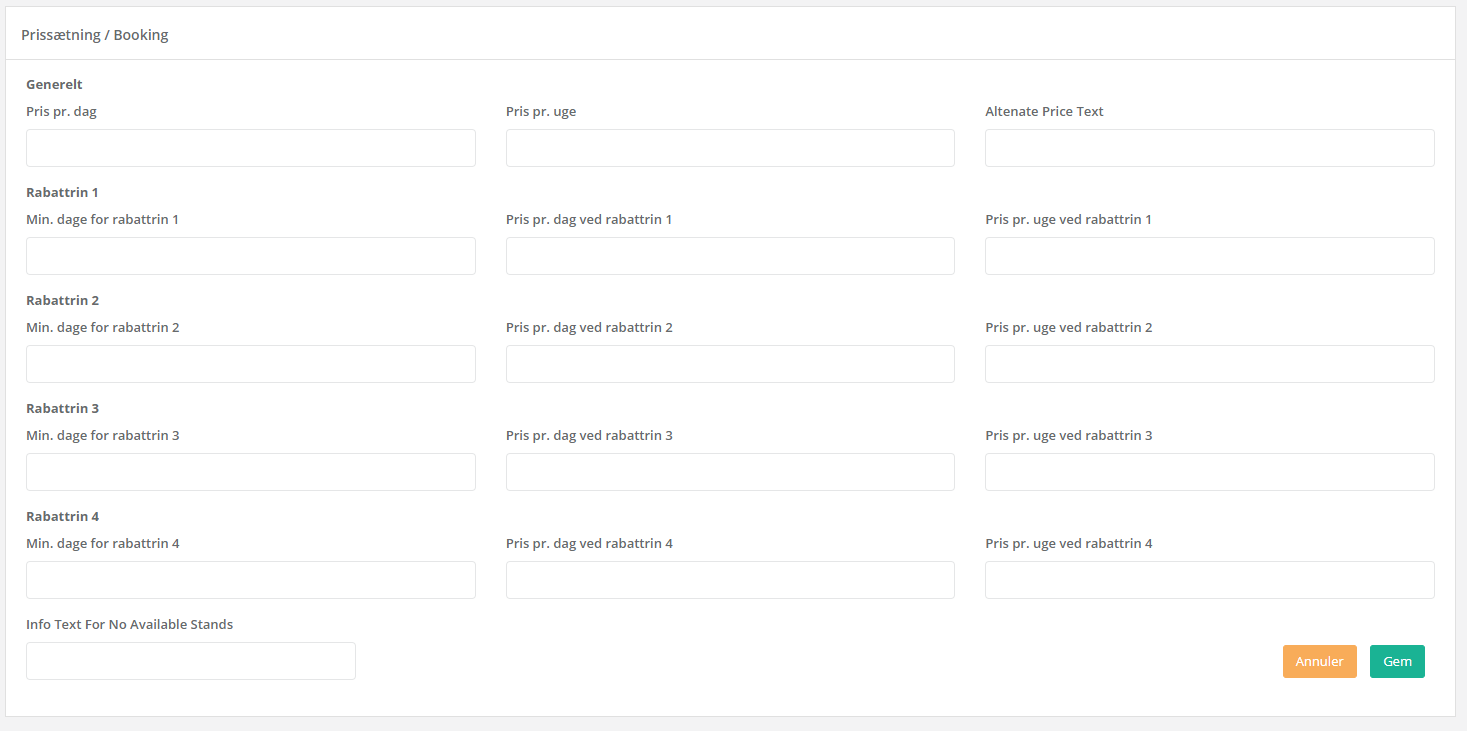Click the Gem save button

click(1397, 661)
